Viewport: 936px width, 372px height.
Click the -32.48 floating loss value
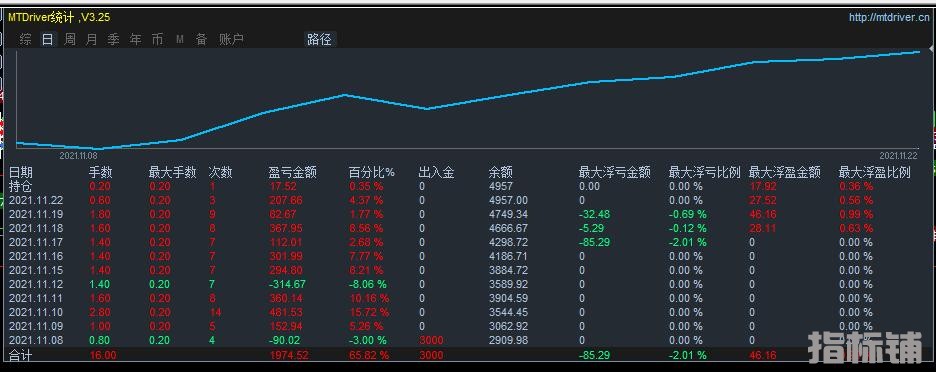coord(594,214)
